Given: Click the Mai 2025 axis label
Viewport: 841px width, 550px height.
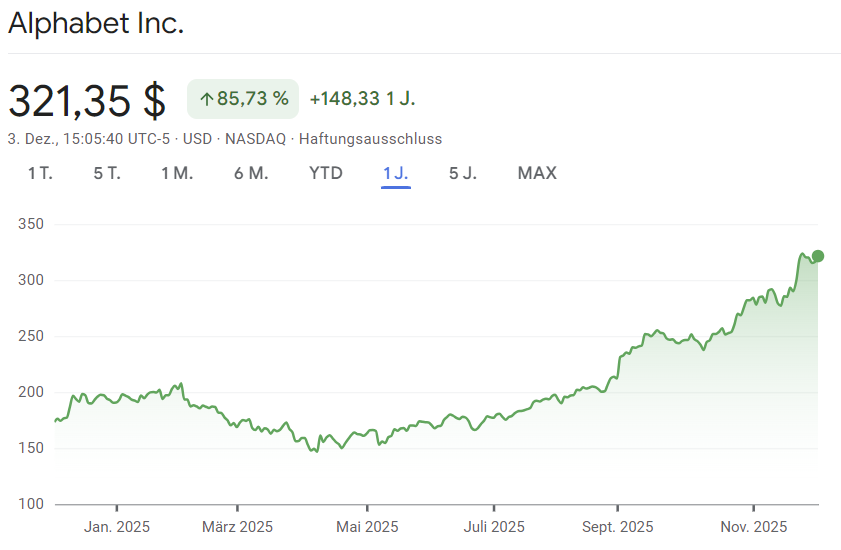Looking at the screenshot, I should 367,527.
